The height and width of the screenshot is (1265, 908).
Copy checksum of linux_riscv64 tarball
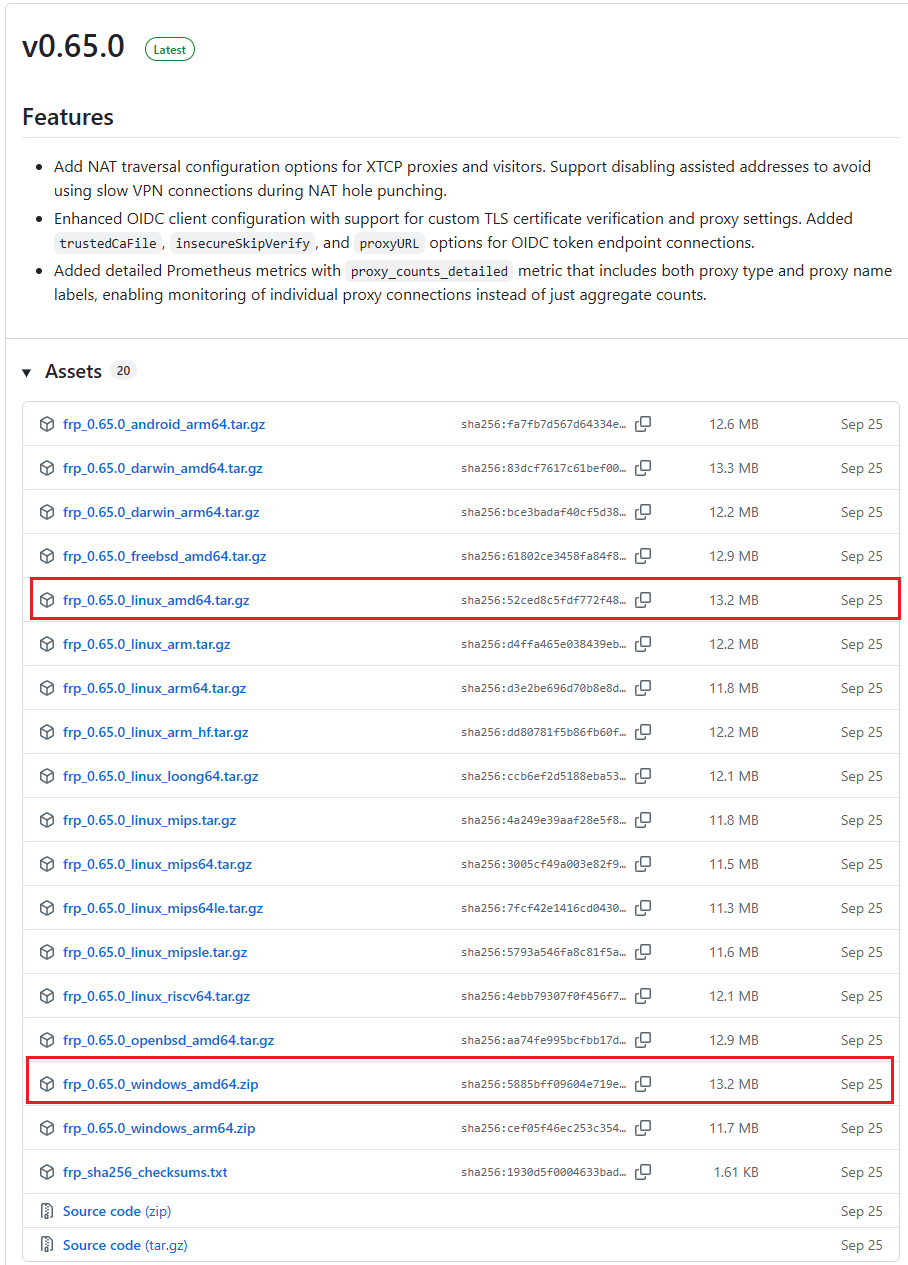click(643, 996)
